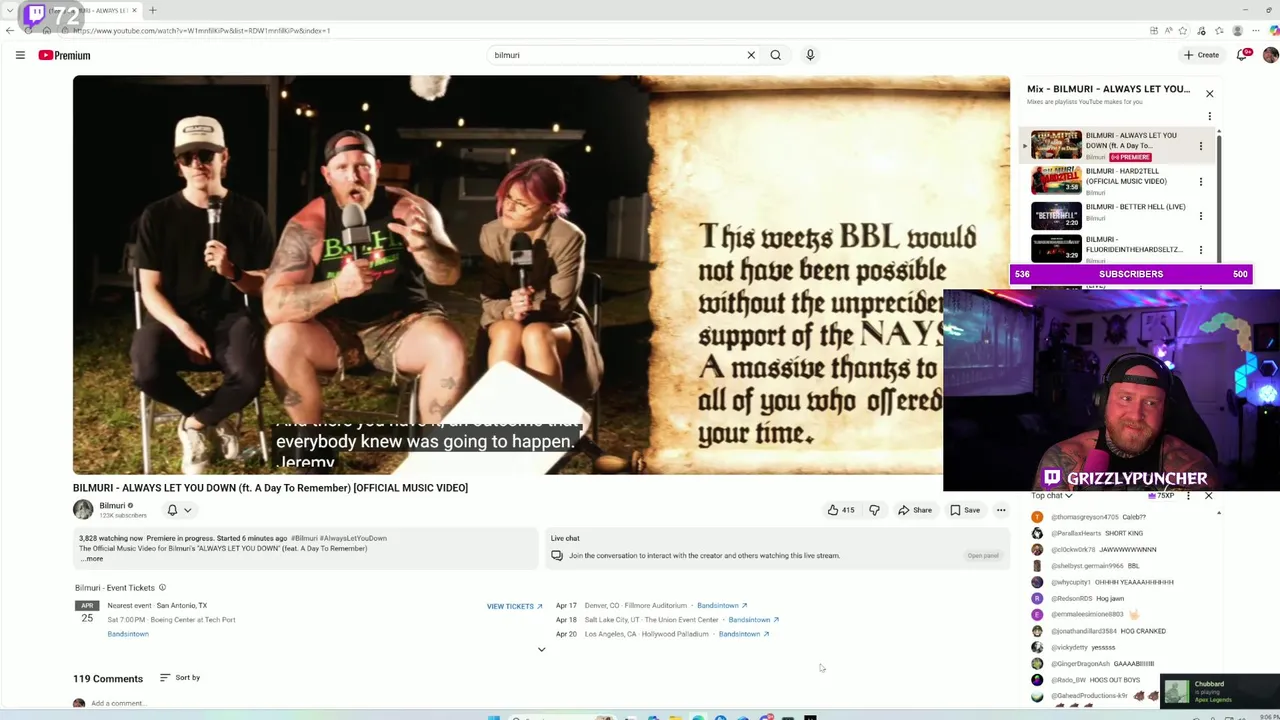This screenshot has width=1280, height=720.
Task: Show Event Tickets info icon
Action: (x=162, y=588)
